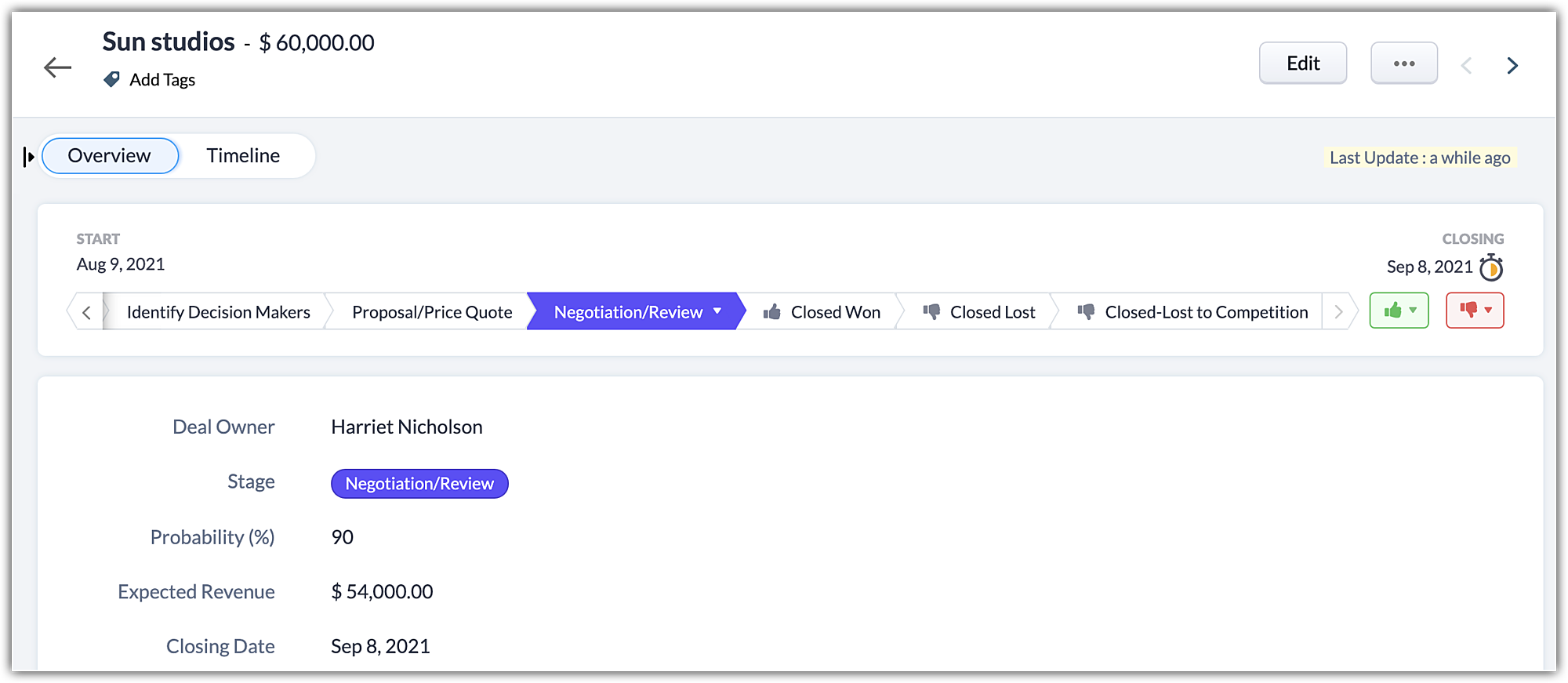Select the Overview tab
The height and width of the screenshot is (683, 1568).
click(x=110, y=156)
